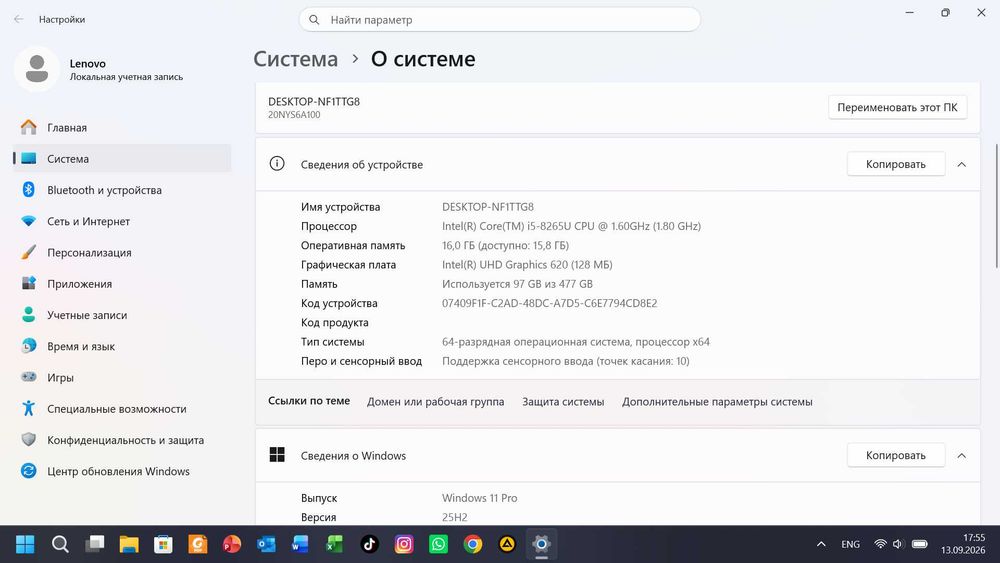Viewport: 1000px width, 563px height.
Task: Open the Главная home page
Action: [121, 128]
